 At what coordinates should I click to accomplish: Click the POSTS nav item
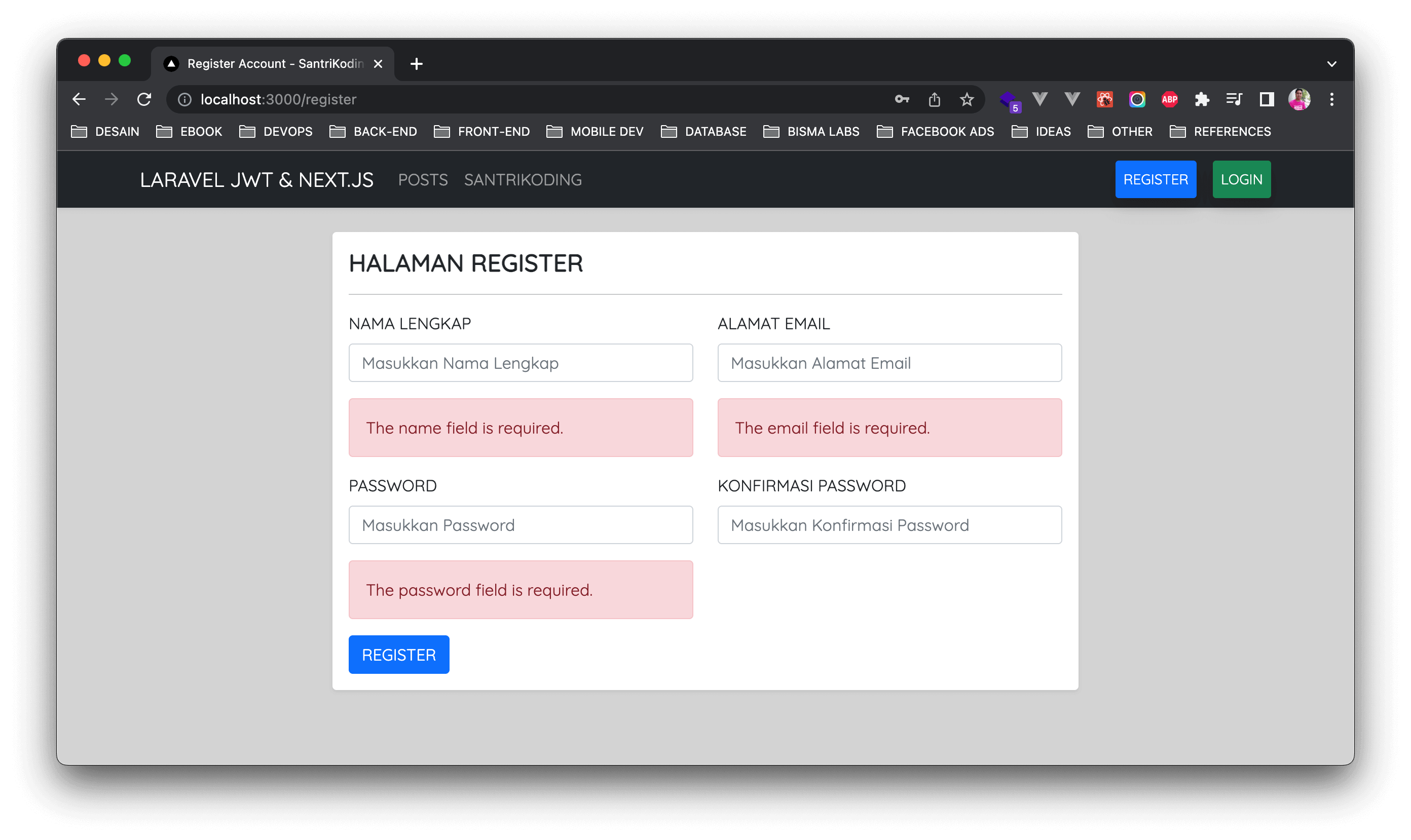click(422, 180)
